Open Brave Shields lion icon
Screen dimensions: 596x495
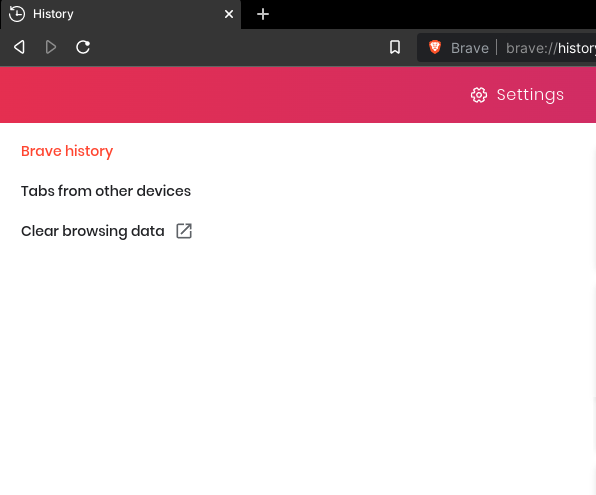pyautogui.click(x=435, y=48)
